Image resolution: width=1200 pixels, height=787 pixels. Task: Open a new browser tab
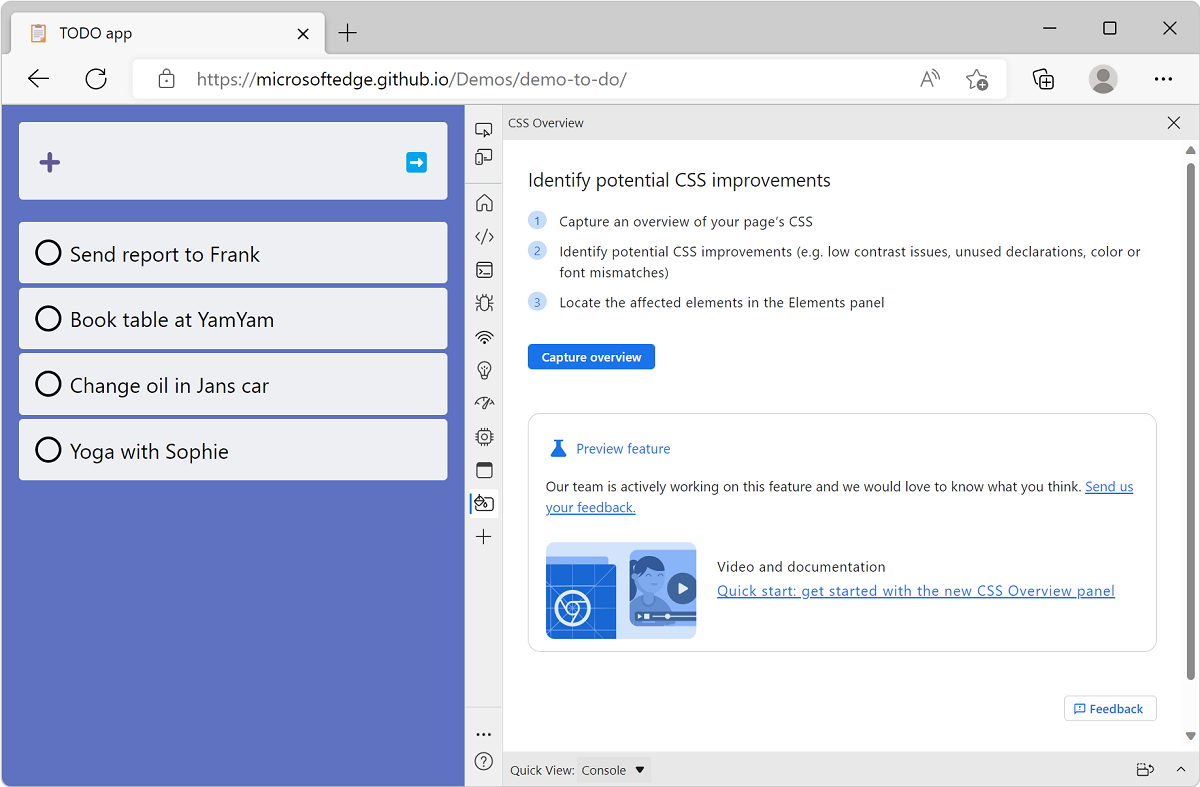pyautogui.click(x=347, y=33)
